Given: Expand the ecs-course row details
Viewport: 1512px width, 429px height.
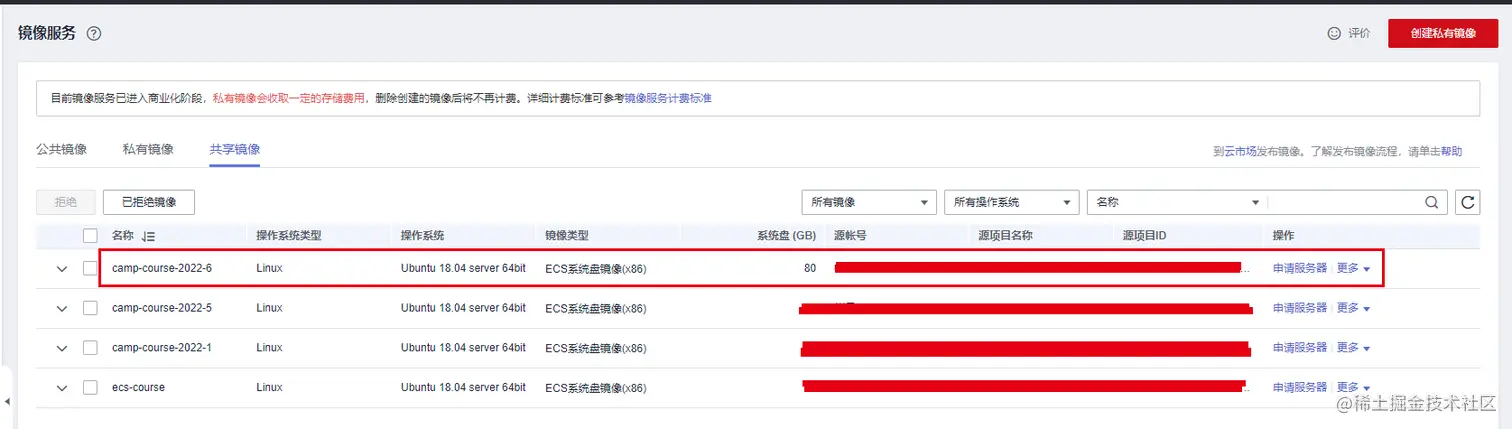Looking at the screenshot, I should point(62,388).
